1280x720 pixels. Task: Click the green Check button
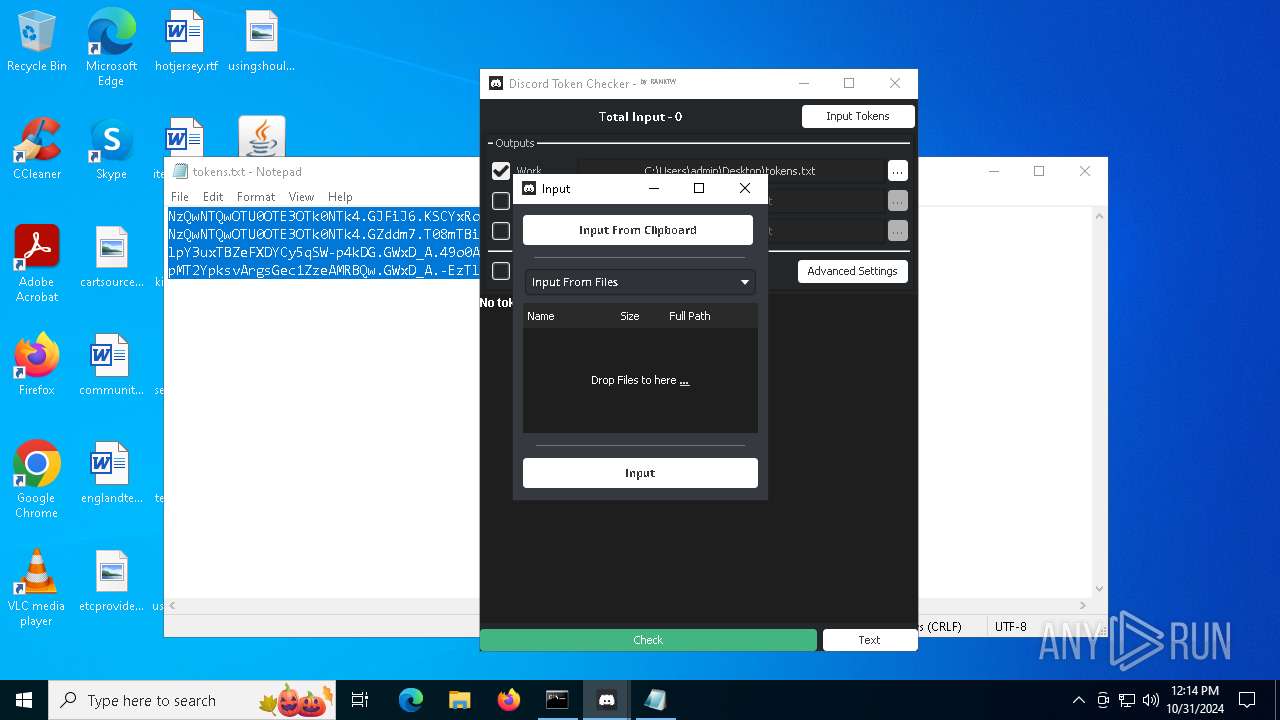tap(648, 640)
